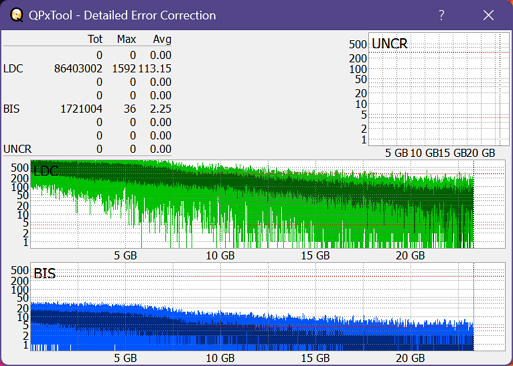
Task: Click the 20 GB label under BIS graph
Action: pos(410,358)
